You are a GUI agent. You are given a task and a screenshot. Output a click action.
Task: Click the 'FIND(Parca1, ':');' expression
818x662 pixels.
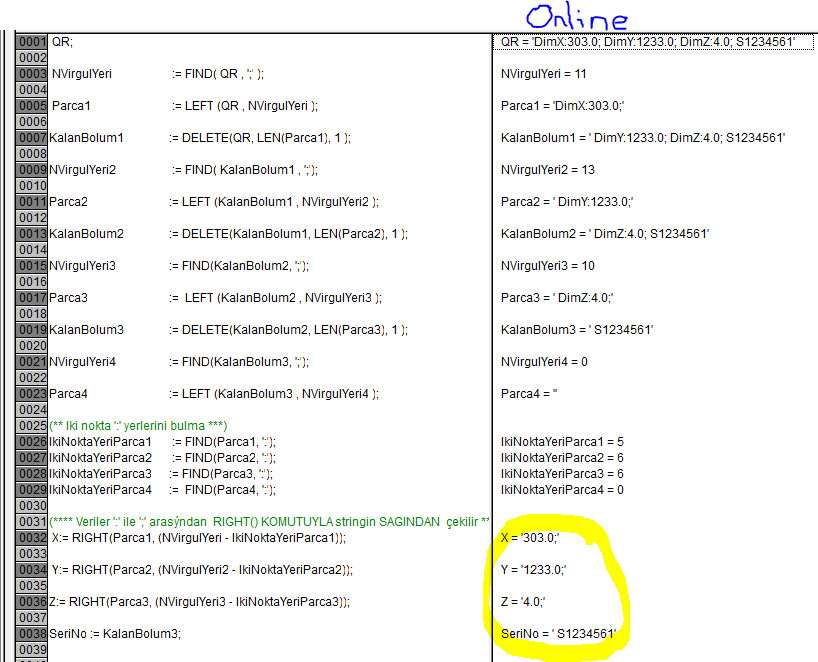[231, 442]
